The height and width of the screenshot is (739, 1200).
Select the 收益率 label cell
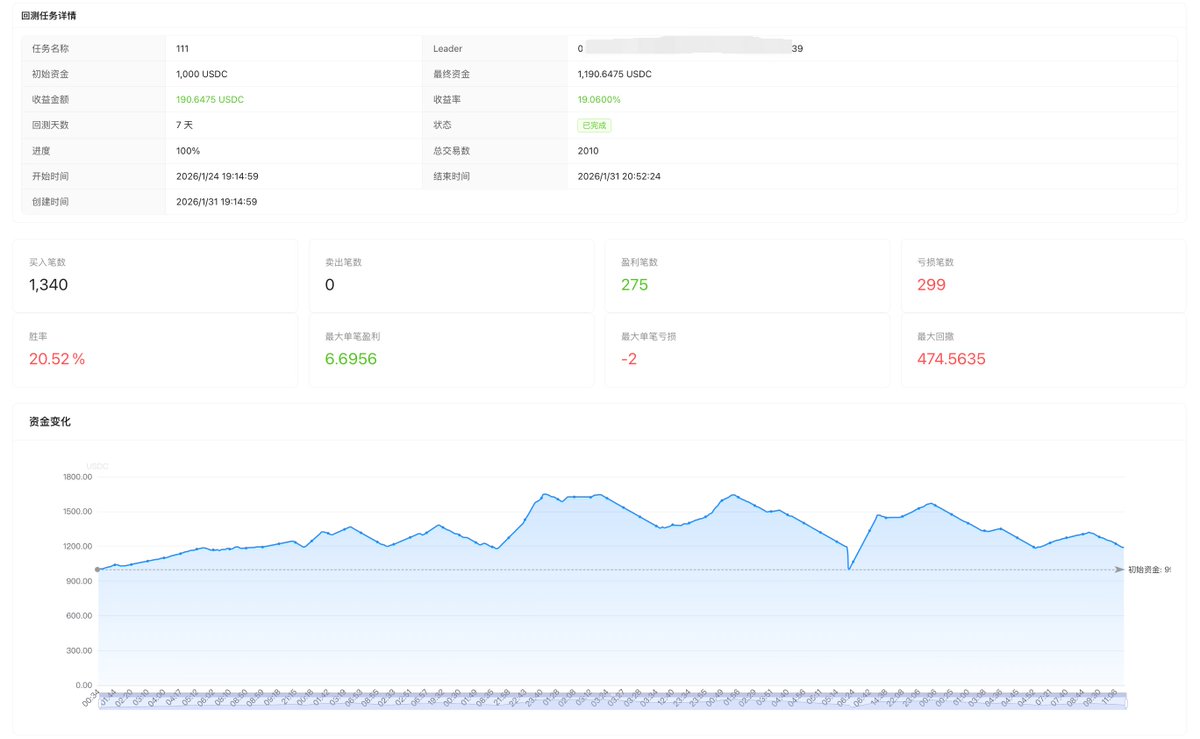tap(494, 99)
